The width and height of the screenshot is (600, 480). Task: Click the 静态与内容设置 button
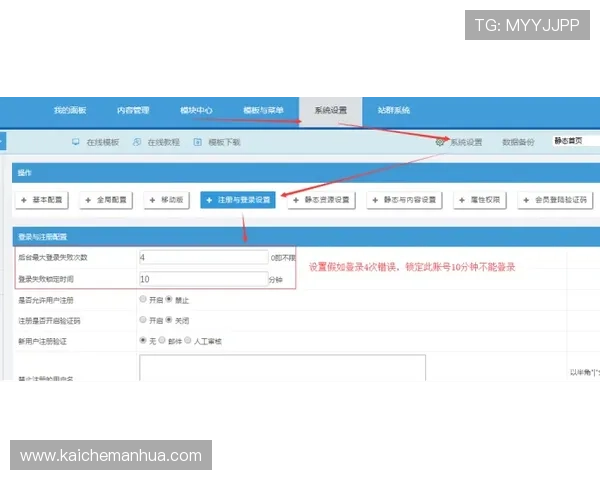(404, 200)
